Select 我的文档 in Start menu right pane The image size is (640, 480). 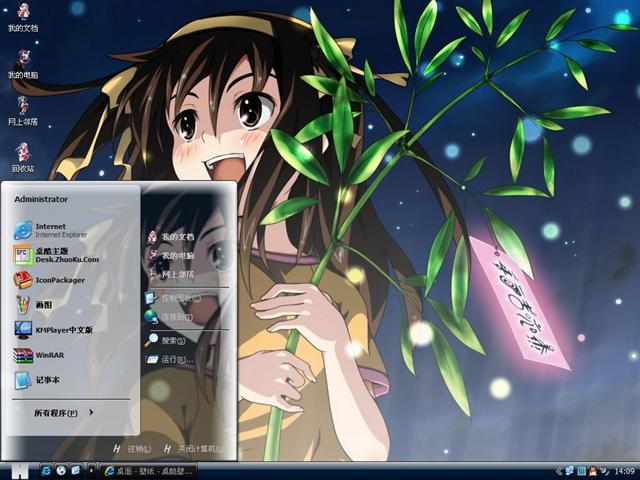[171, 236]
